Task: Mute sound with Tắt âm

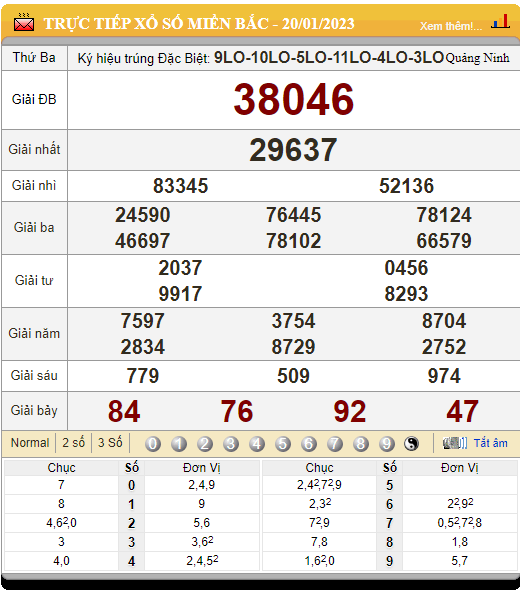Action: click(x=491, y=443)
